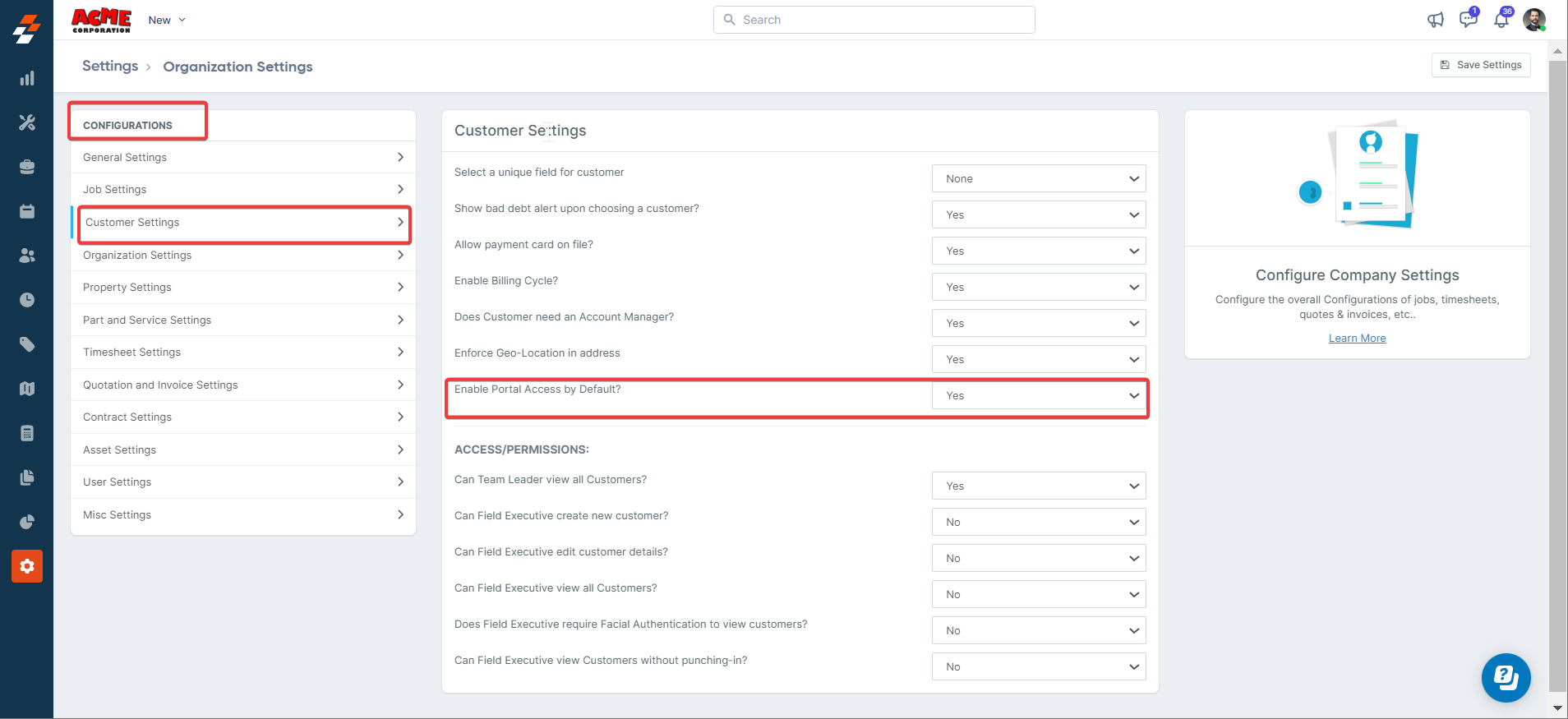
Task: Open the New dropdown beside the logo
Action: 167,20
